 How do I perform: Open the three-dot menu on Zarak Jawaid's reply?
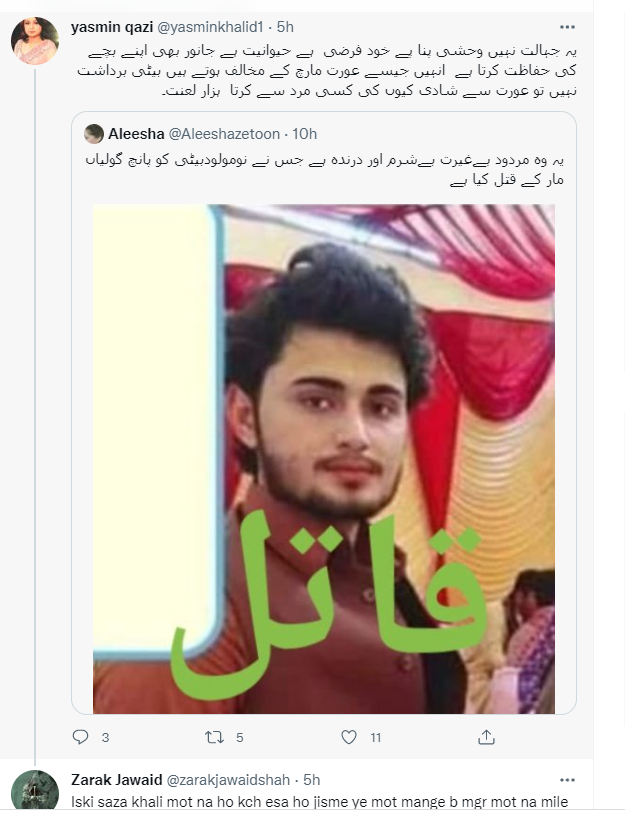567,780
